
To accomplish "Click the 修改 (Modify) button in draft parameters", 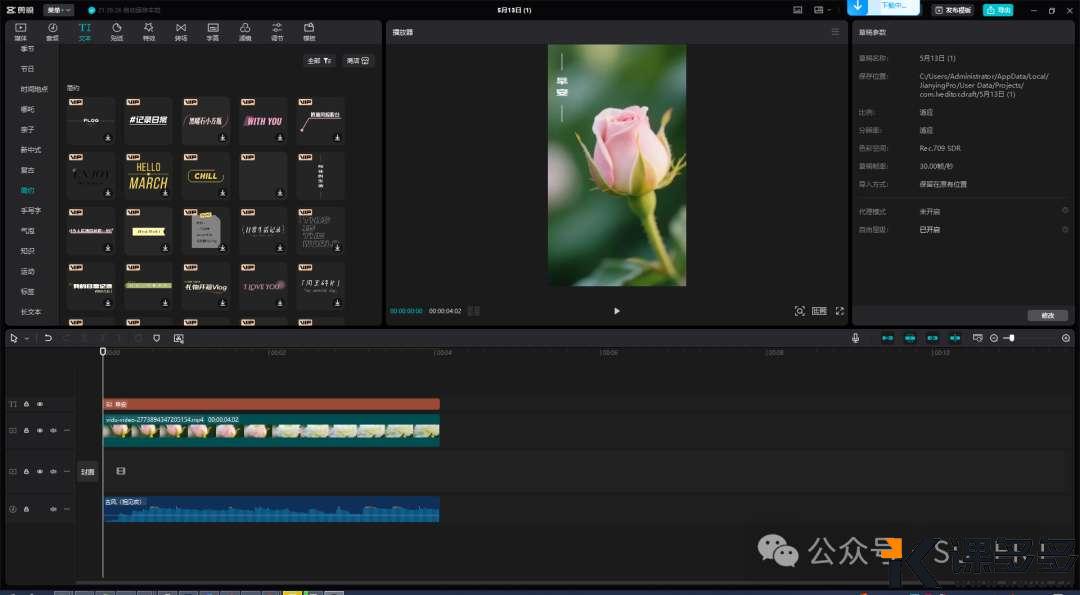I will (1047, 315).
